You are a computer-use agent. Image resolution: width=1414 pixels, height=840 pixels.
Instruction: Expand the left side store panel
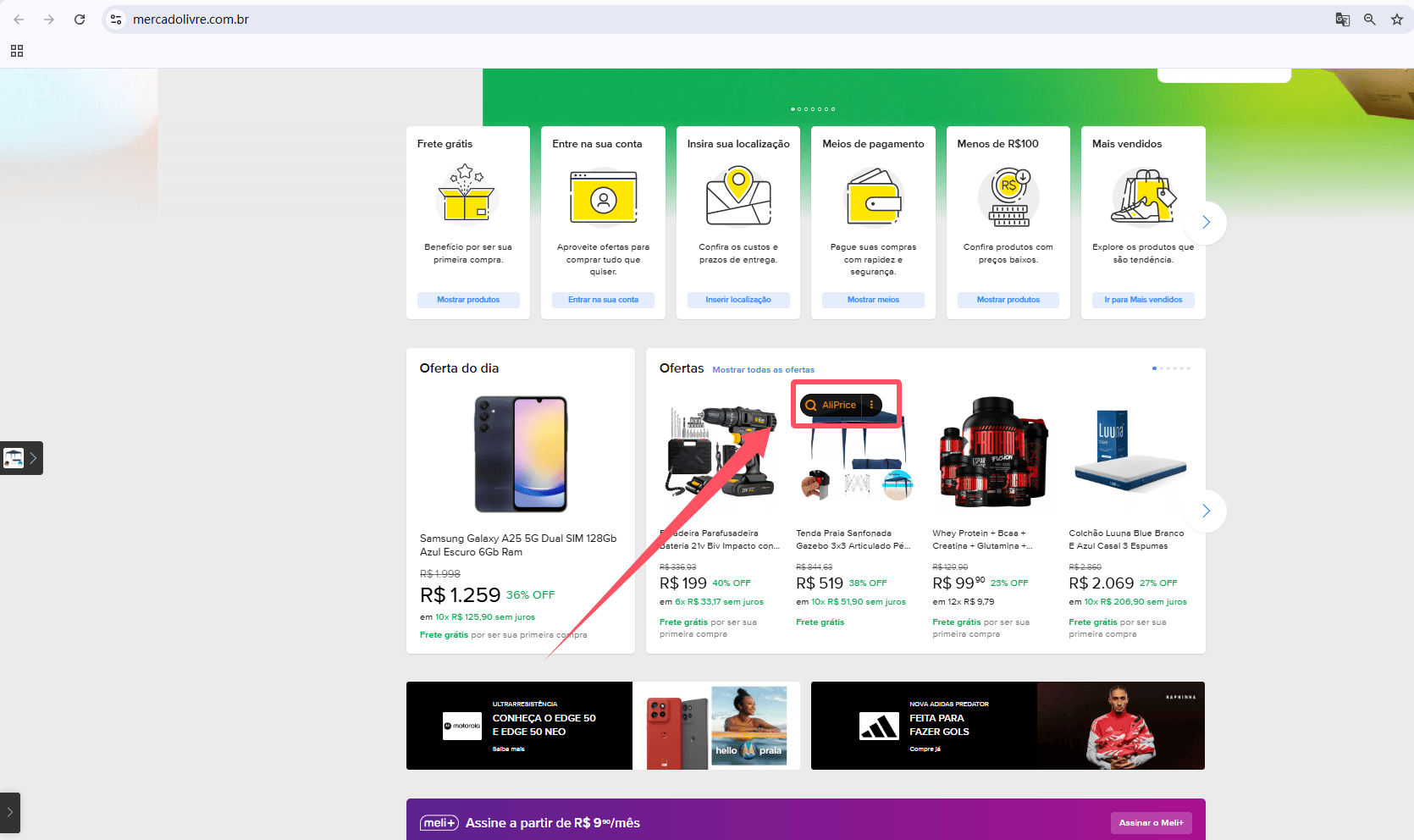click(22, 458)
